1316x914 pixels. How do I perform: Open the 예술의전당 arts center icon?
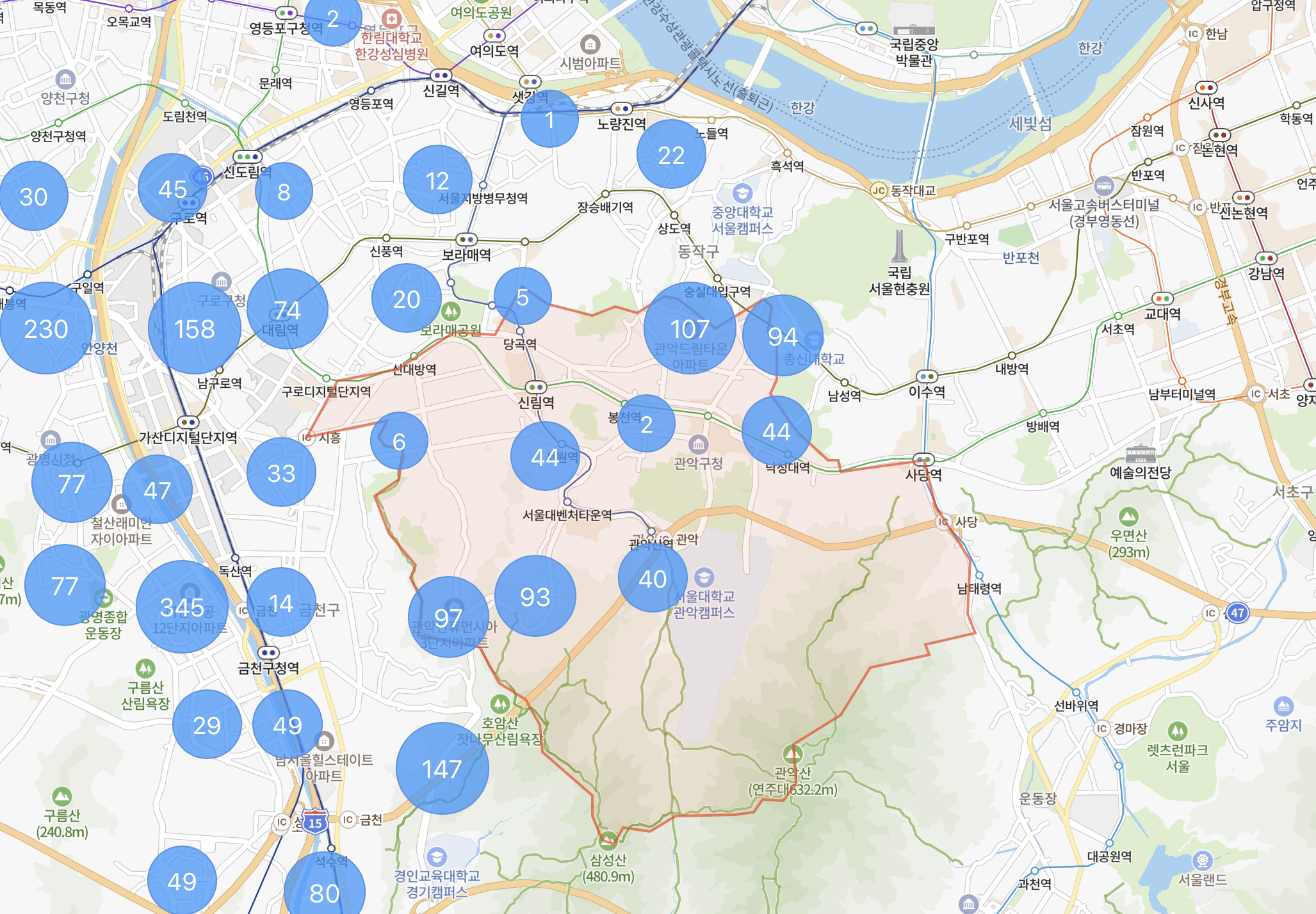tap(1141, 453)
